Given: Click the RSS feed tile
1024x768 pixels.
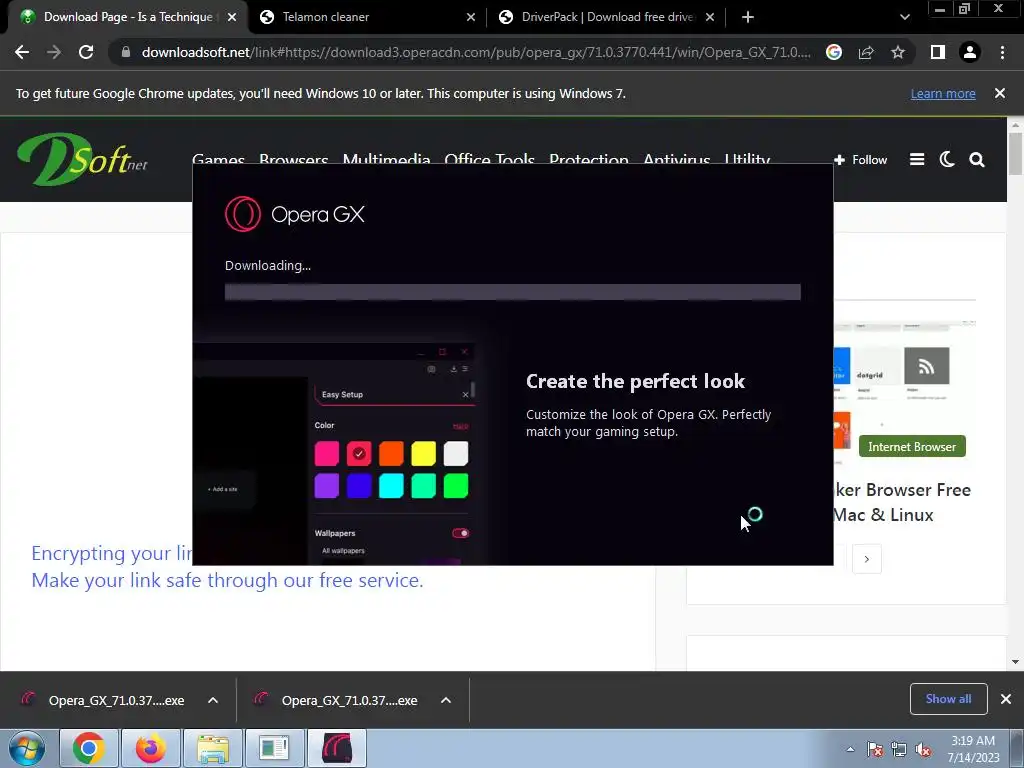Looking at the screenshot, I should coord(926,366).
